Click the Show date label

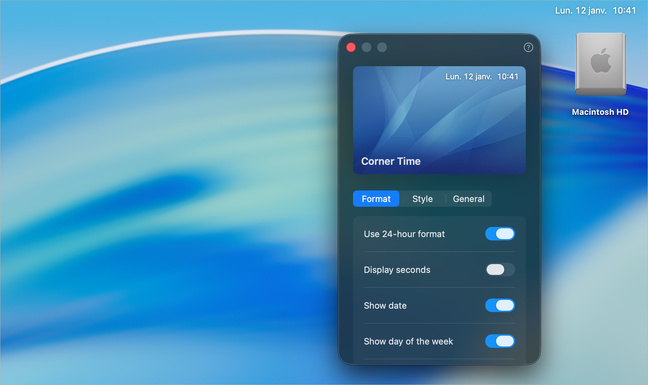pos(385,306)
